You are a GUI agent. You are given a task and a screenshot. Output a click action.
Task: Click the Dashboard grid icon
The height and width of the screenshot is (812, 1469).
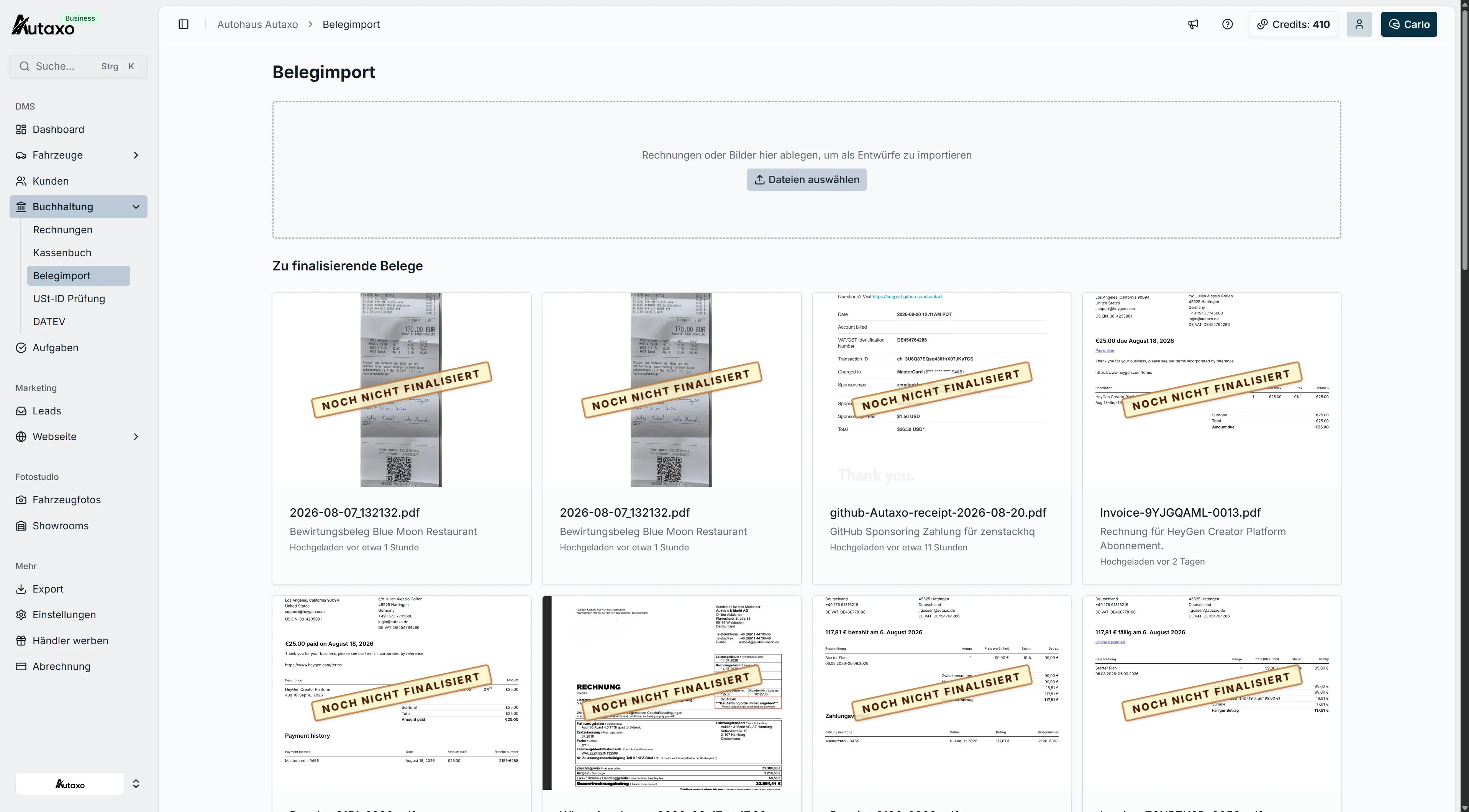pos(21,129)
